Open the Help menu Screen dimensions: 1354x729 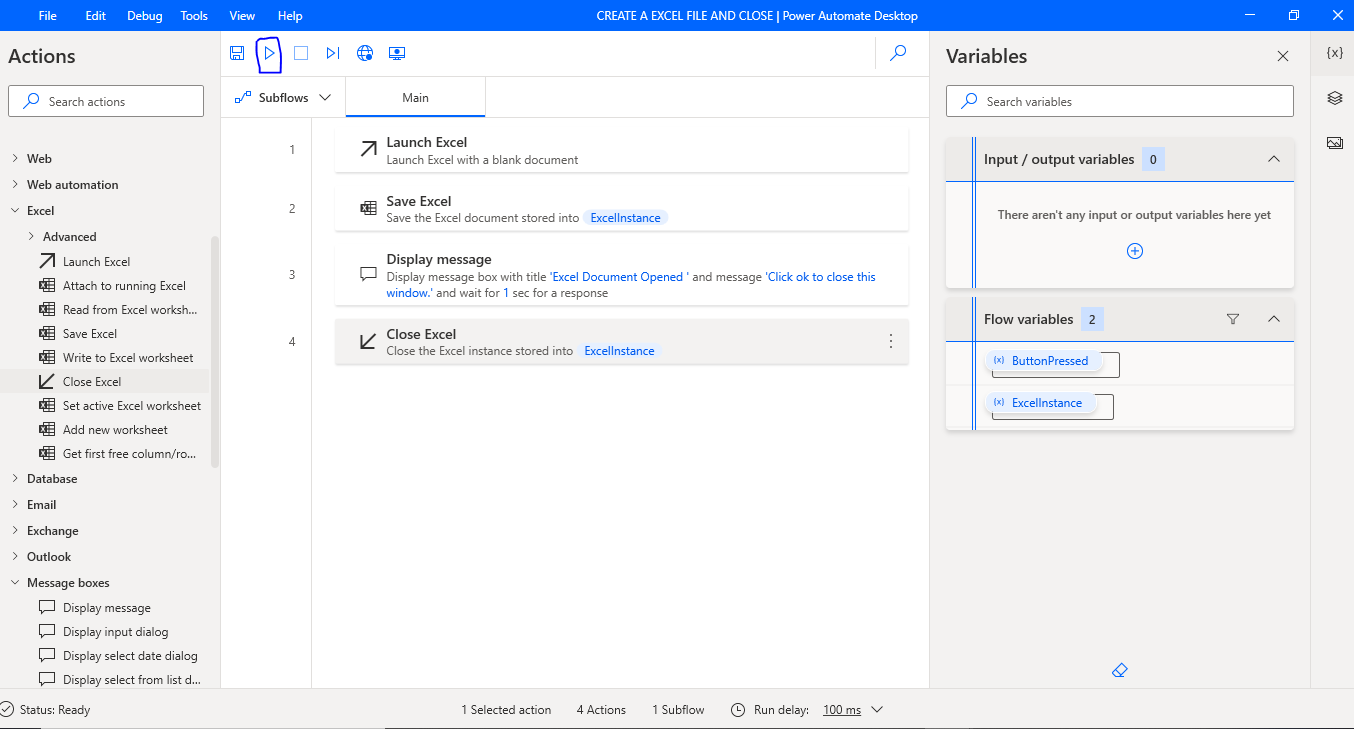click(x=290, y=16)
